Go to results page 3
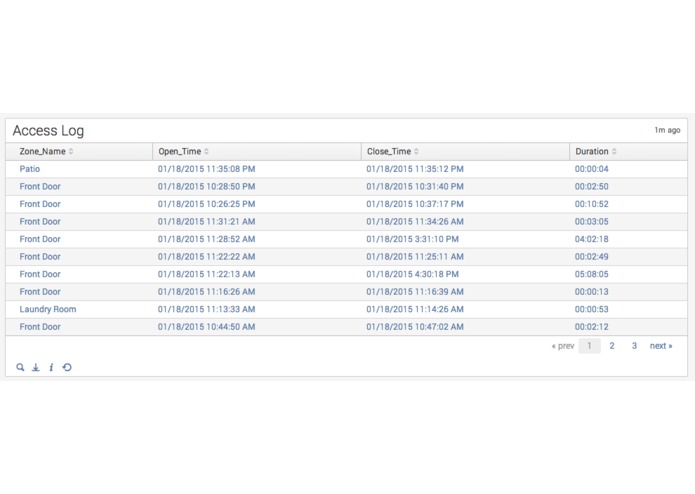The height and width of the screenshot is (494, 695). click(634, 346)
